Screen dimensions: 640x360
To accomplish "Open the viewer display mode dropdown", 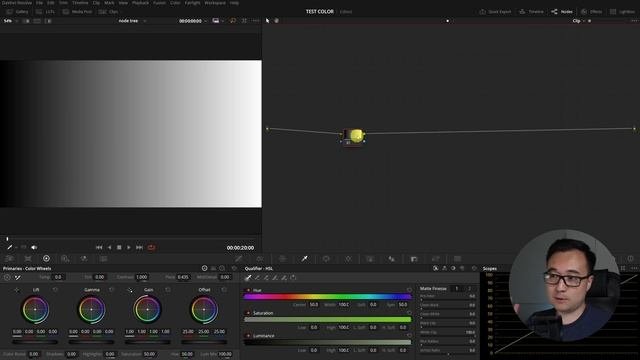I will (217, 21).
